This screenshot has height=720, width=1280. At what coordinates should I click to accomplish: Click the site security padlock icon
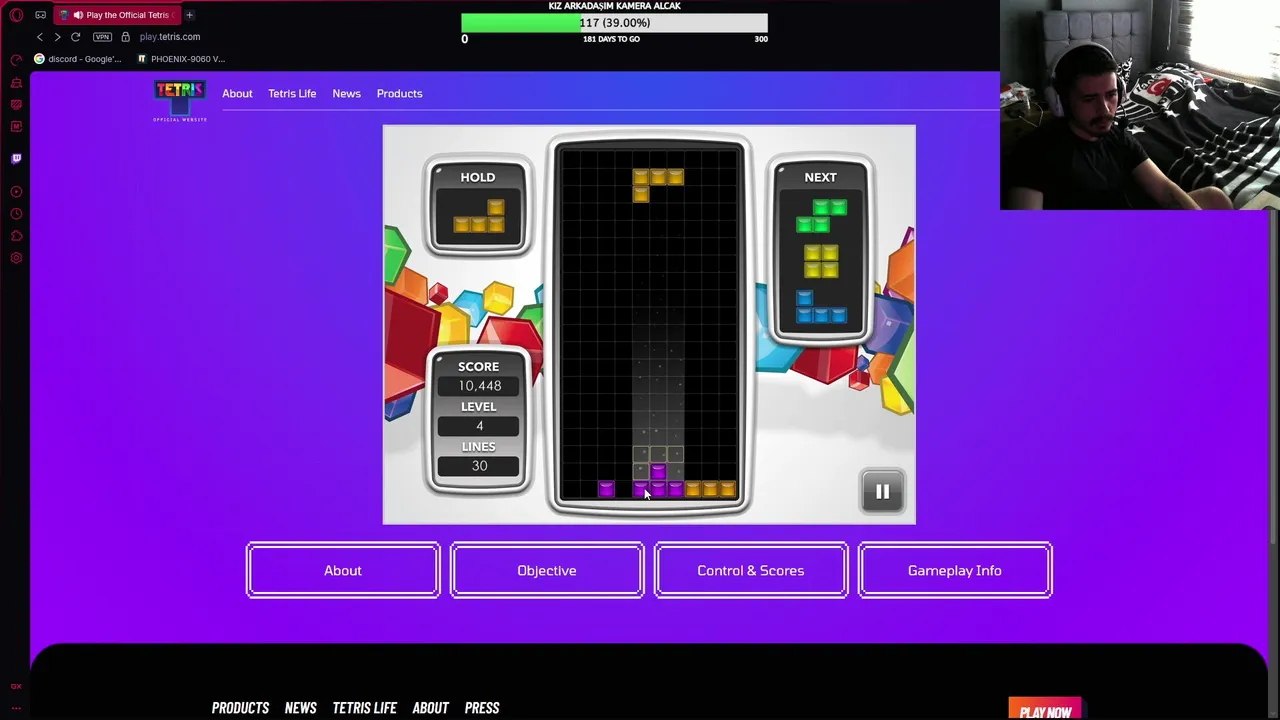click(x=125, y=37)
